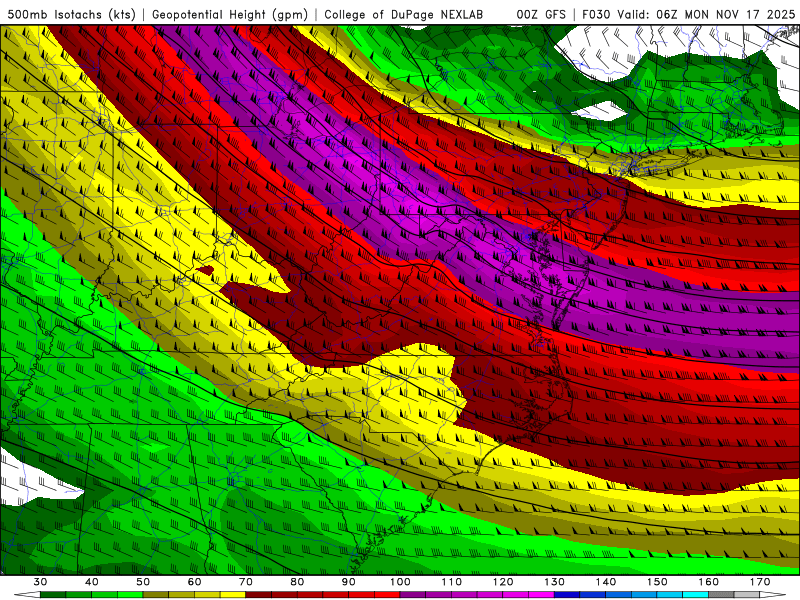Click the 40 label on the color scale
Image resolution: width=800 pixels, height=600 pixels.
(x=92, y=582)
